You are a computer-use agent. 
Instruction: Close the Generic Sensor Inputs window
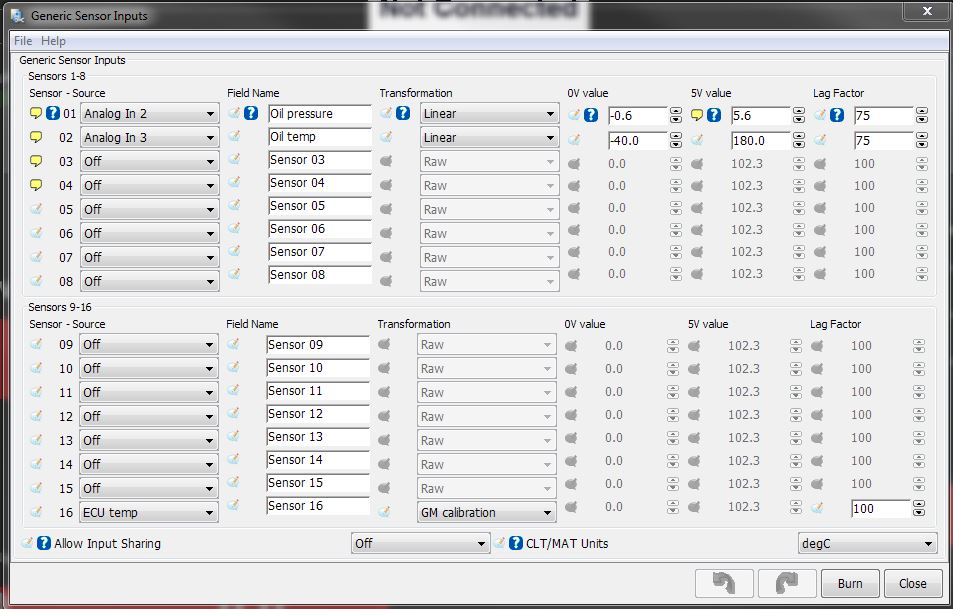(926, 11)
